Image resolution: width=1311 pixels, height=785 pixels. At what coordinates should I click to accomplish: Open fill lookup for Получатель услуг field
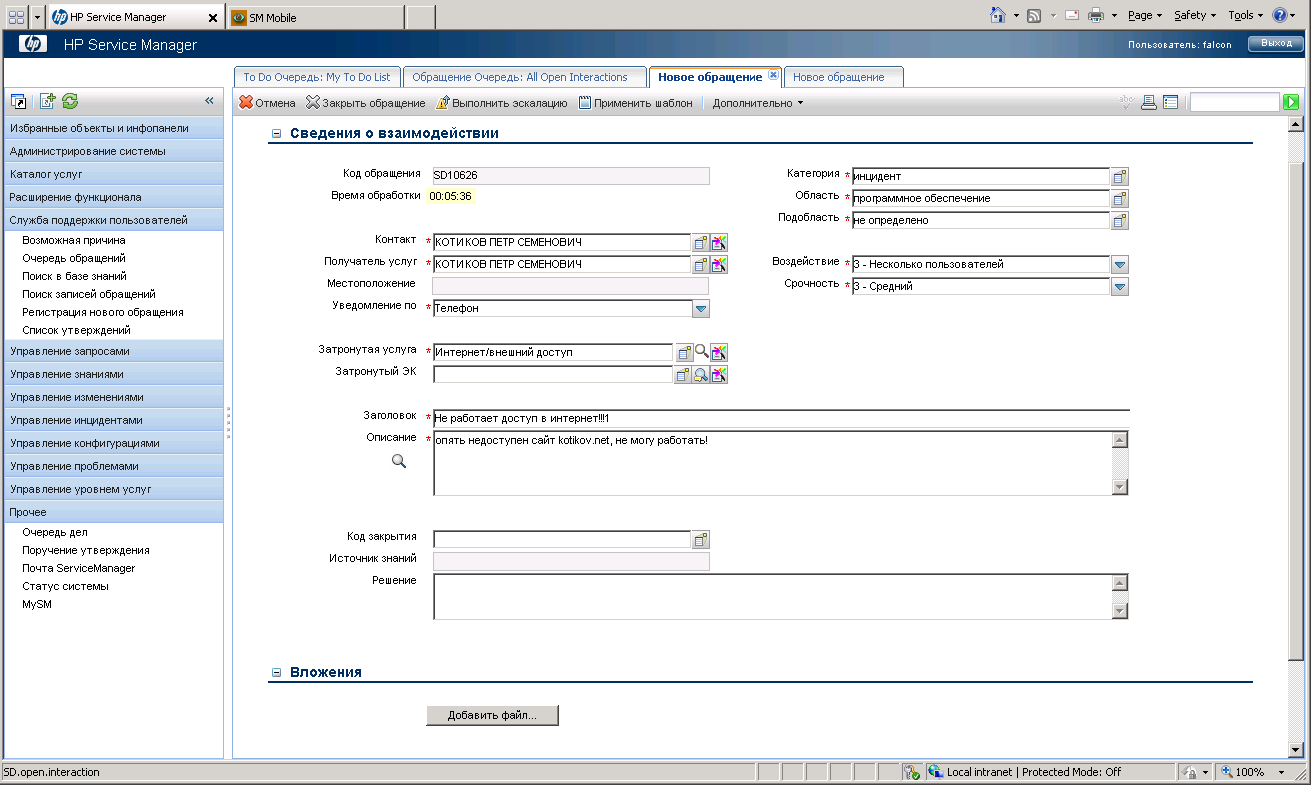[701, 264]
